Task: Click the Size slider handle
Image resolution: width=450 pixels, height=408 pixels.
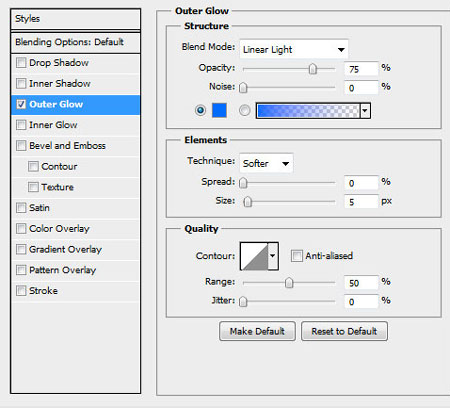Action: pyautogui.click(x=248, y=202)
